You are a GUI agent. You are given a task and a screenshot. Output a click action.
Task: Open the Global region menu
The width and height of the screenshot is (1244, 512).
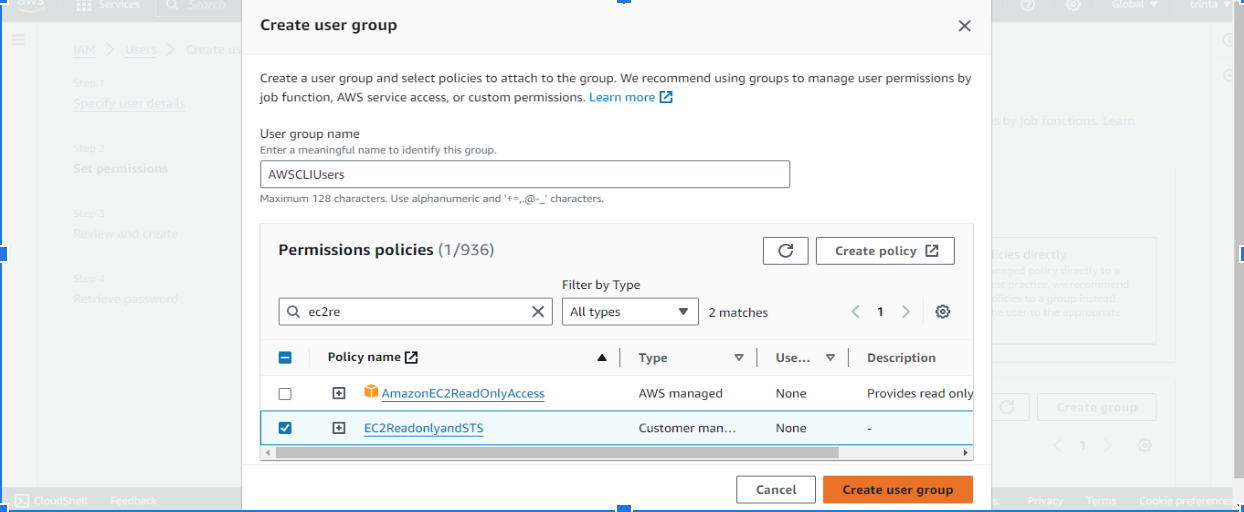(1134, 6)
